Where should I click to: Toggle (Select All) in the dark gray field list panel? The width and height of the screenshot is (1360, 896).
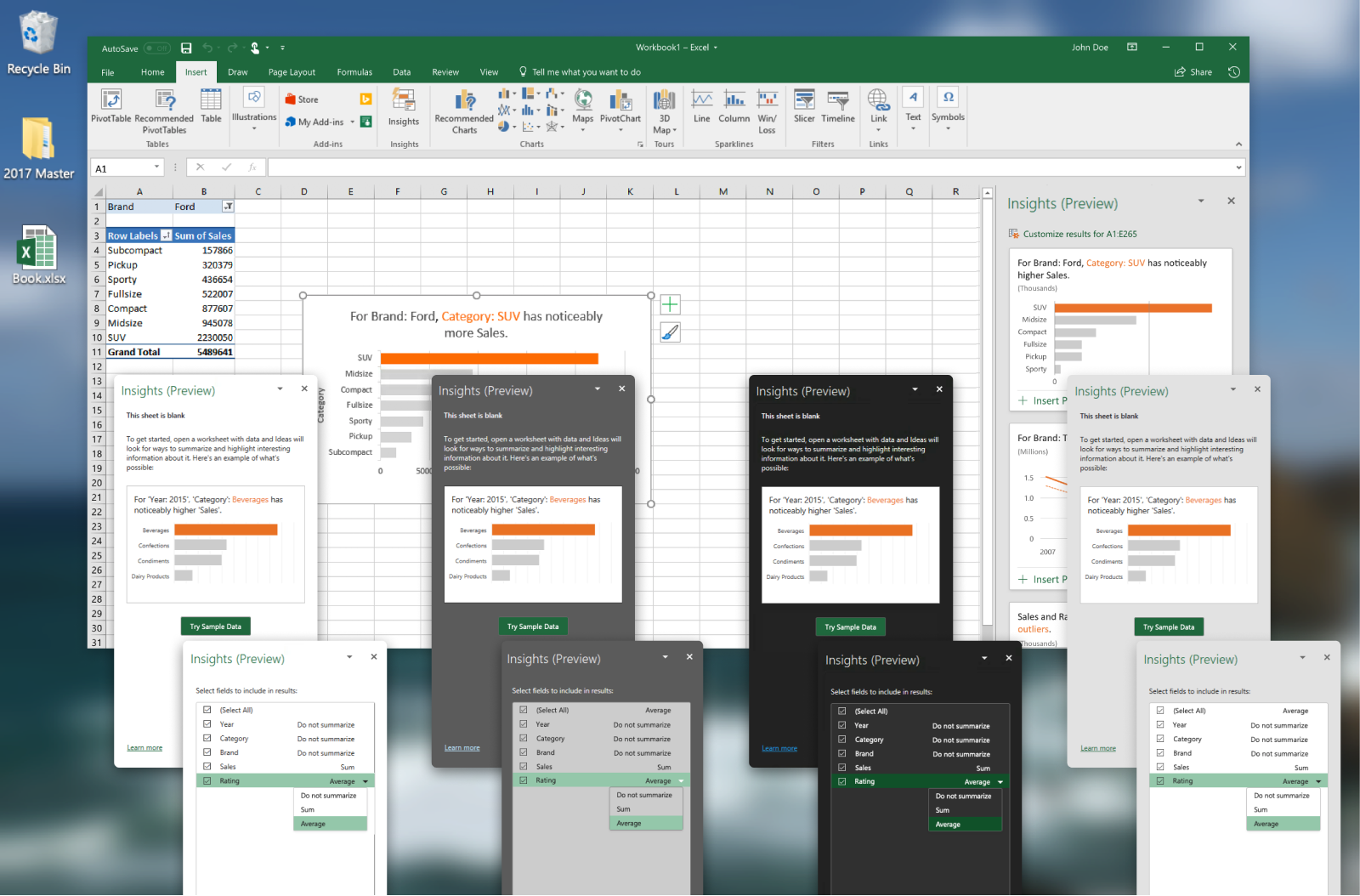coord(524,710)
